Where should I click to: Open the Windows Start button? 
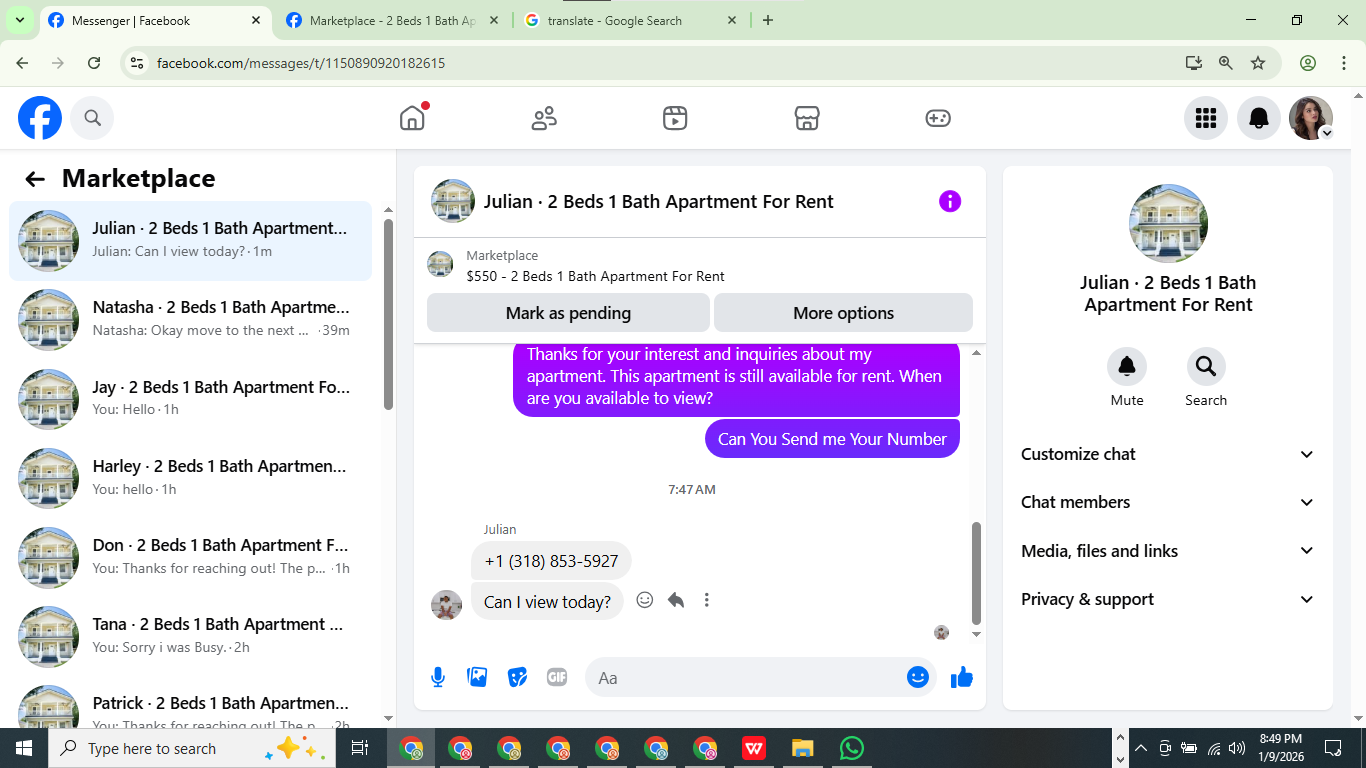(23, 748)
